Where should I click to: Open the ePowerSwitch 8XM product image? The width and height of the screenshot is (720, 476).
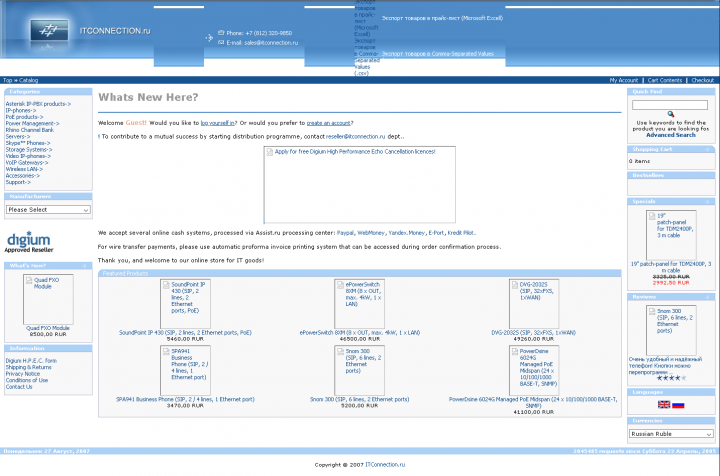[x=360, y=304]
